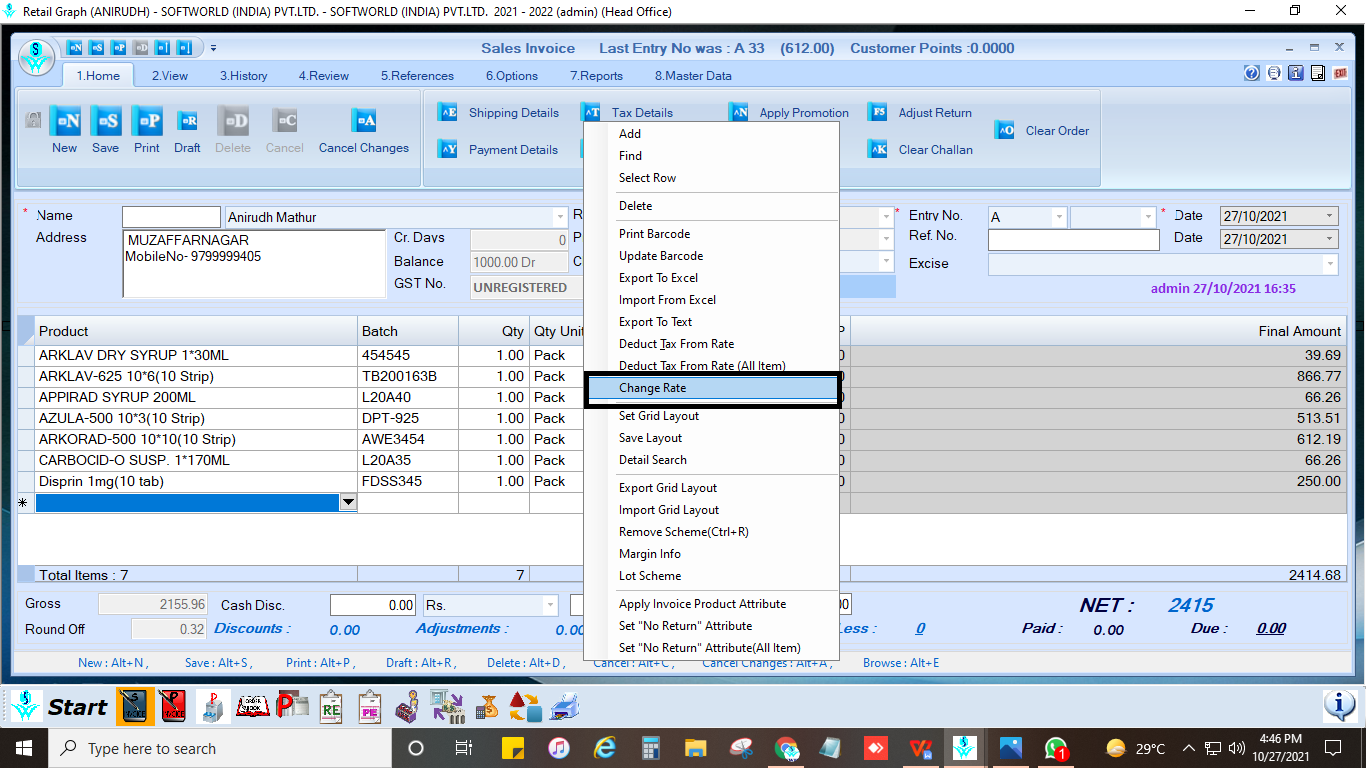Open Calculator from the Windows taskbar
1366x768 pixels.
[651, 748]
